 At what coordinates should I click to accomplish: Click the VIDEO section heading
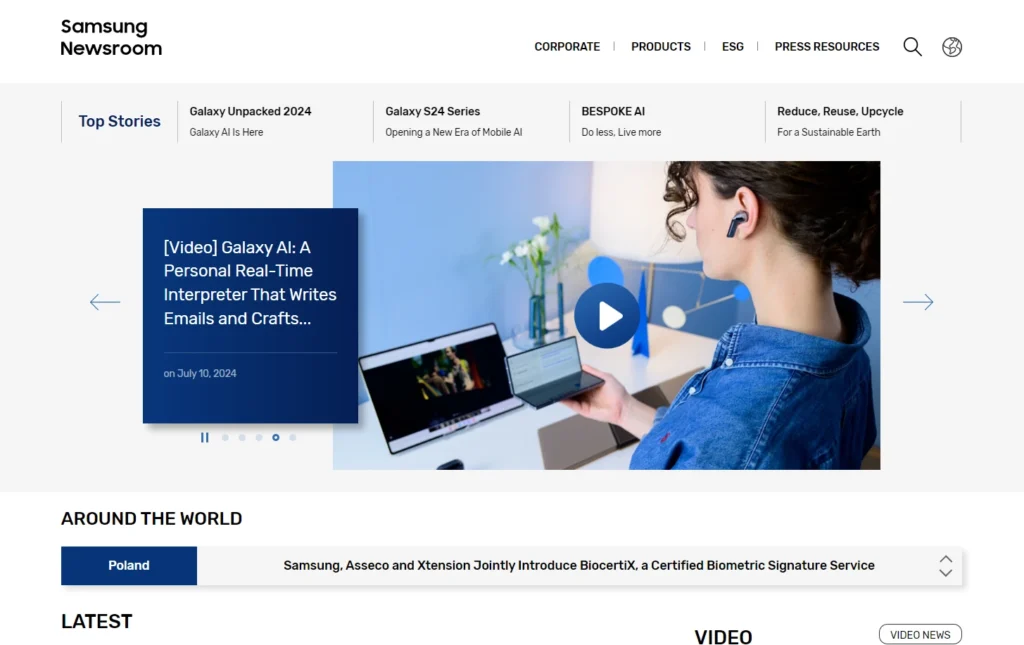pyautogui.click(x=723, y=637)
